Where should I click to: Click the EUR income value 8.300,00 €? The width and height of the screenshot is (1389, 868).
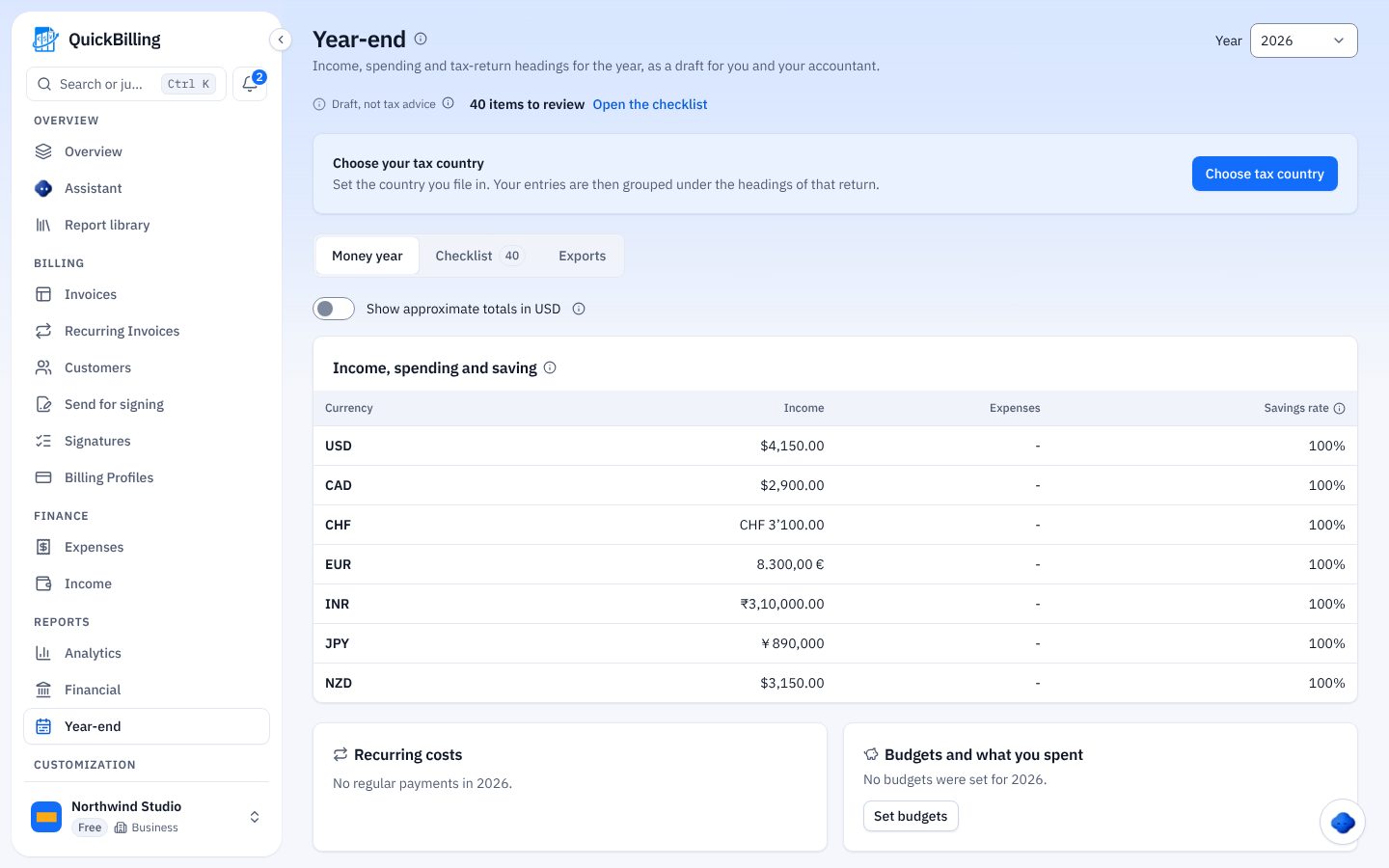tap(790, 564)
